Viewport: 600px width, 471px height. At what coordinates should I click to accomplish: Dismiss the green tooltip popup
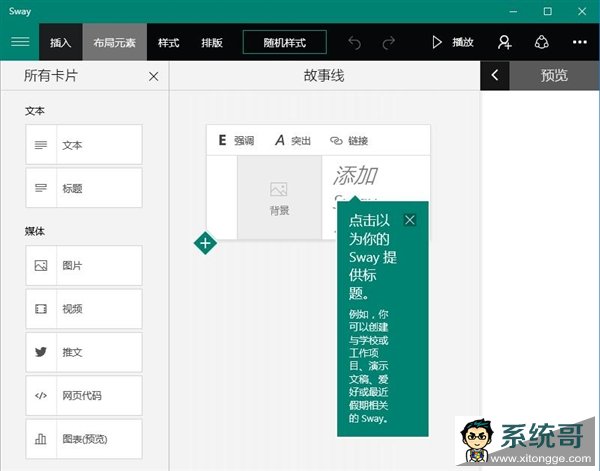(409, 220)
